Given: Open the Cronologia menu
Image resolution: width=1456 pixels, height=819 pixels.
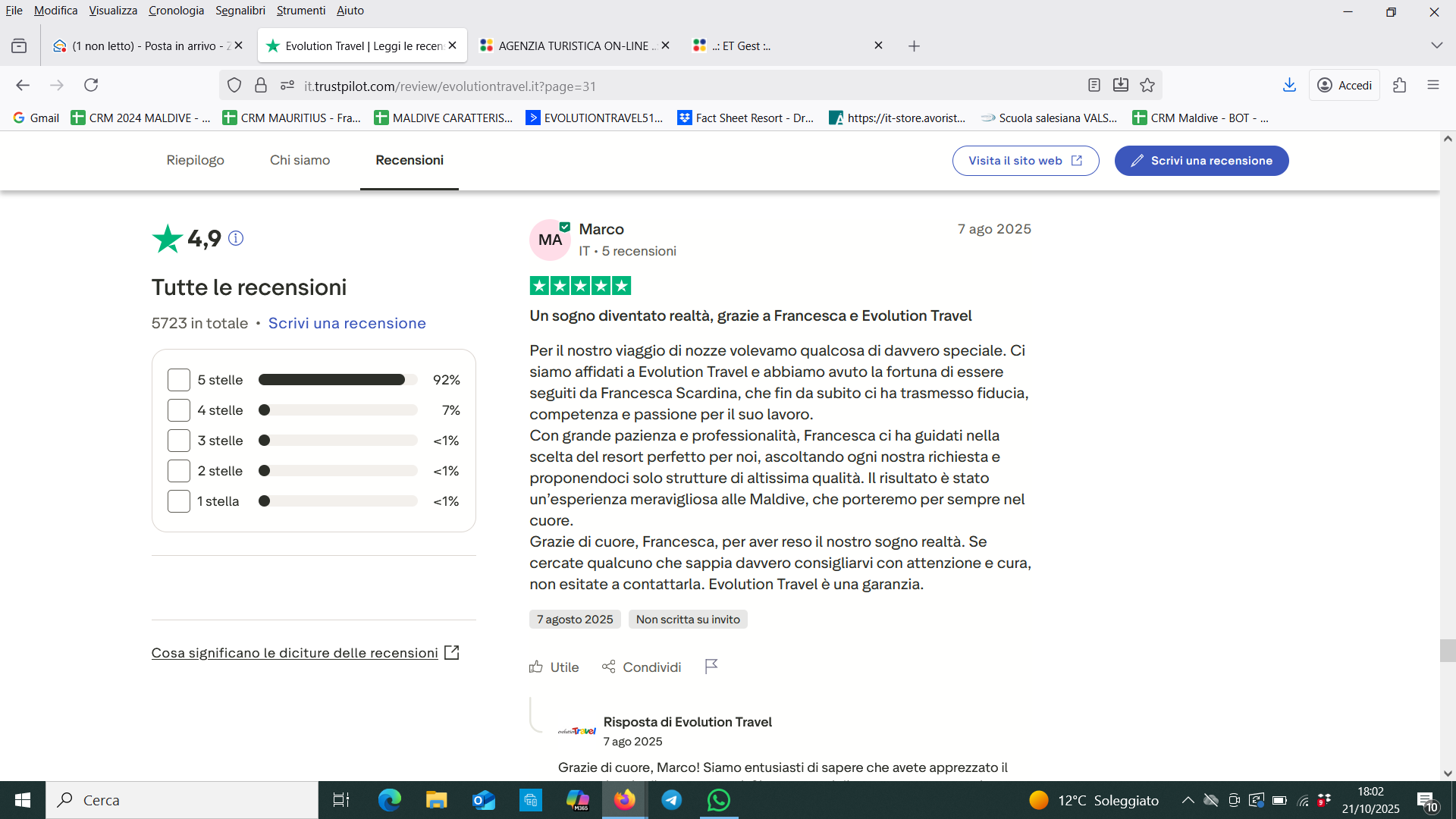Looking at the screenshot, I should point(176,11).
